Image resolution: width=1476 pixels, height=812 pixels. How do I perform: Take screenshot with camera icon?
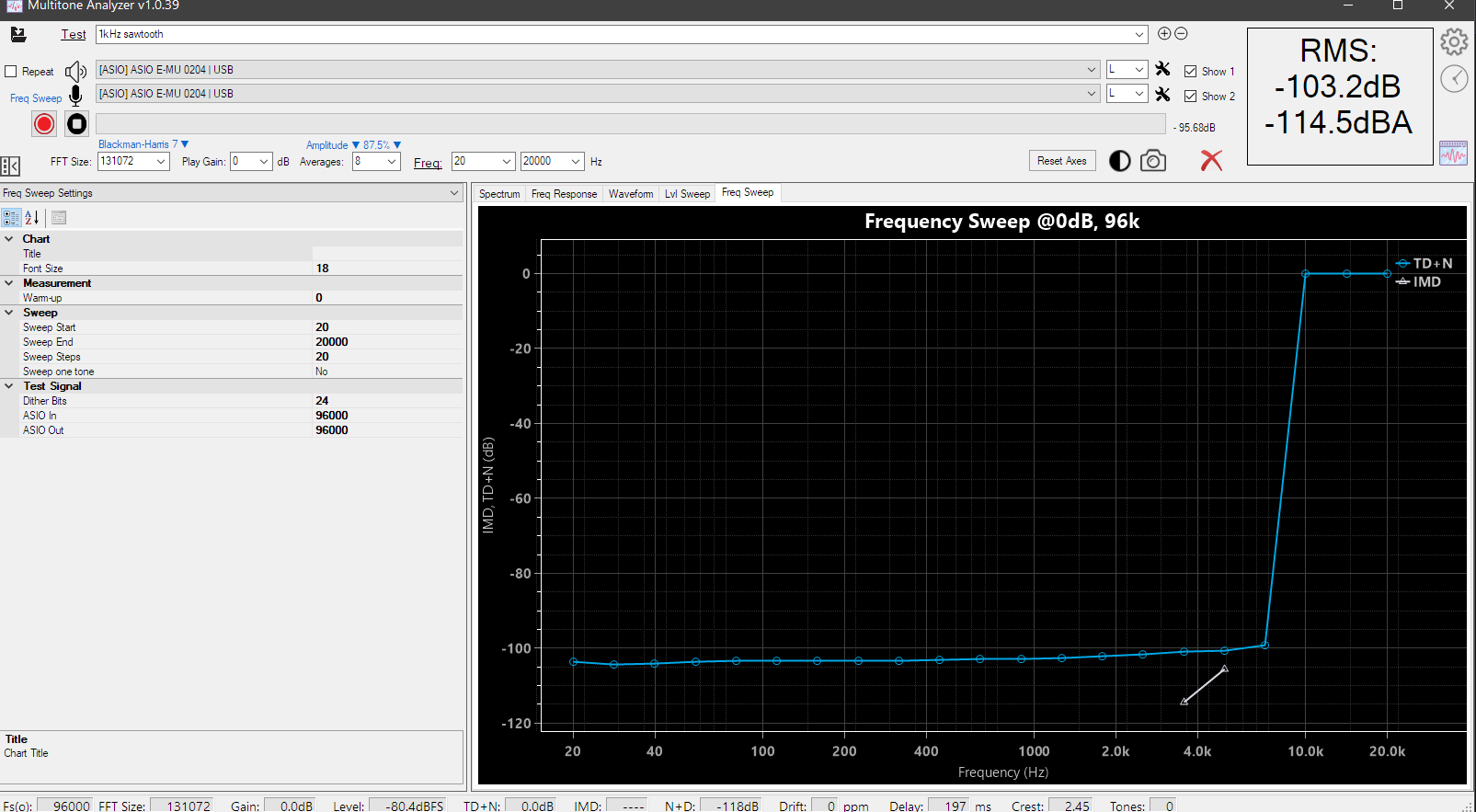point(1153,161)
